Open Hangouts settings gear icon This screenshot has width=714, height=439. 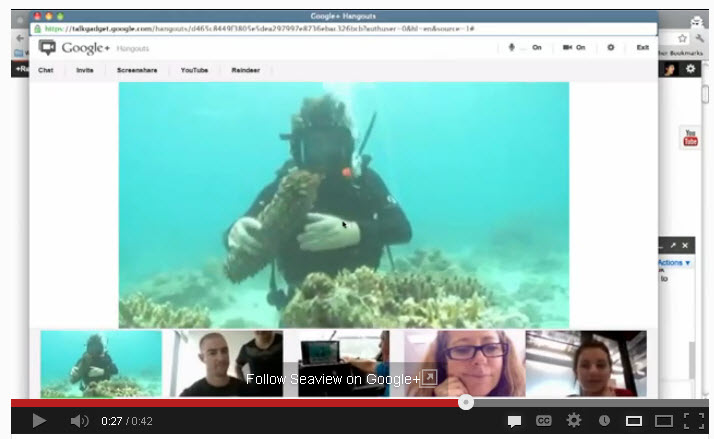coord(610,47)
